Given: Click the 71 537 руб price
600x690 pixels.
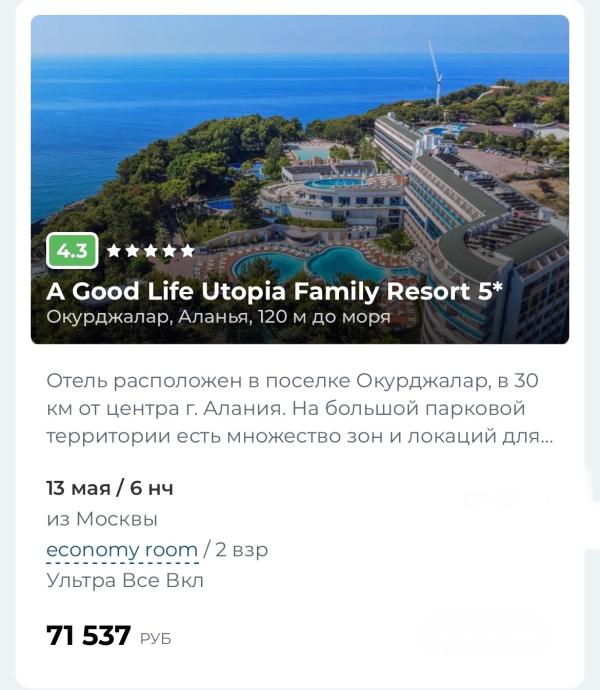Looking at the screenshot, I should point(109,636).
